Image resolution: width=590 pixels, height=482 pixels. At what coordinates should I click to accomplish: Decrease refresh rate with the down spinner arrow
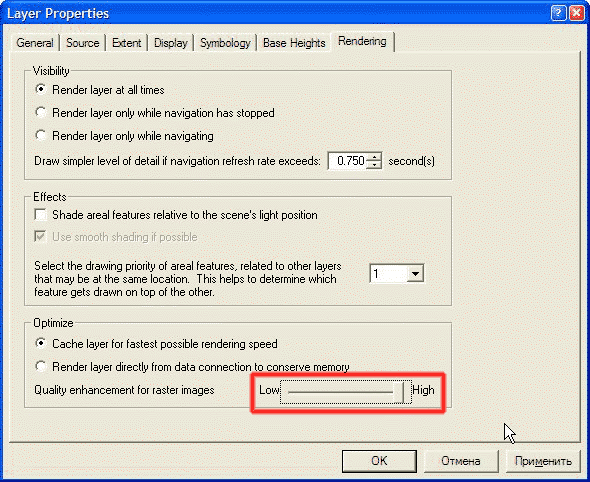374,165
